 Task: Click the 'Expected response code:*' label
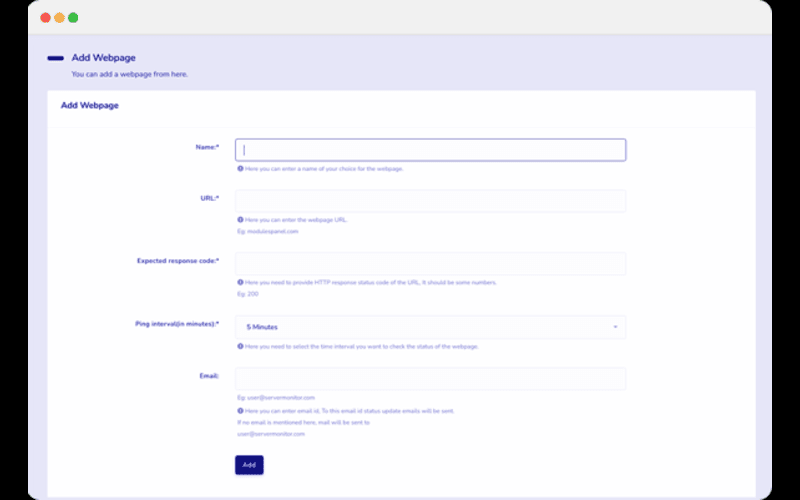[x=178, y=261]
